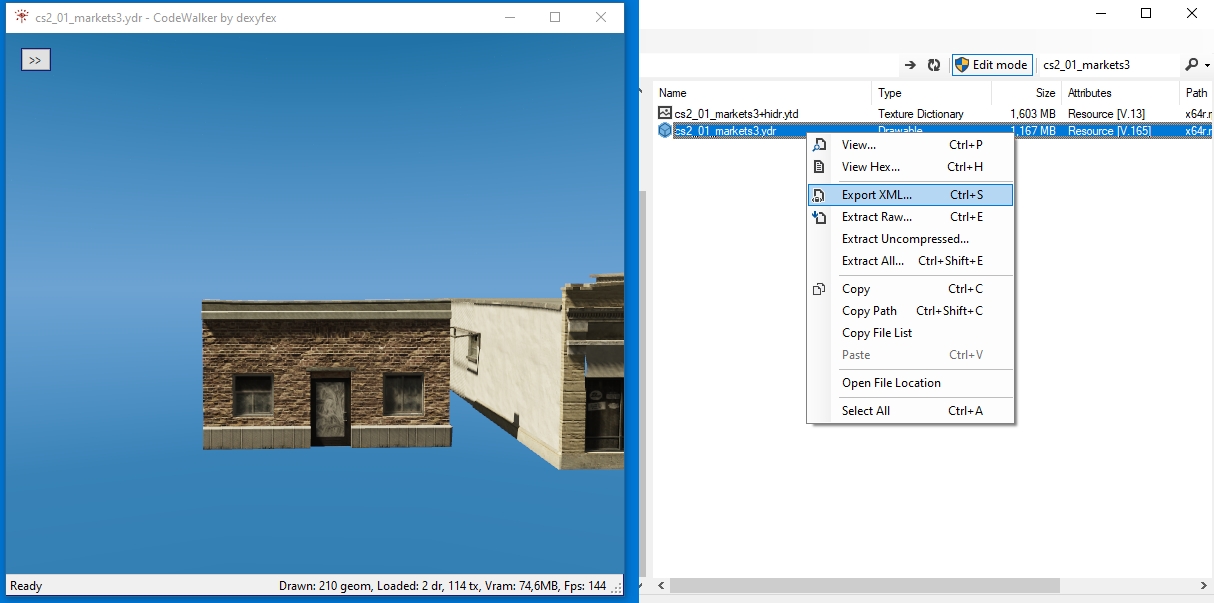The height and width of the screenshot is (603, 1214).
Task: Click the drawable cube file icon
Action: click(x=665, y=131)
